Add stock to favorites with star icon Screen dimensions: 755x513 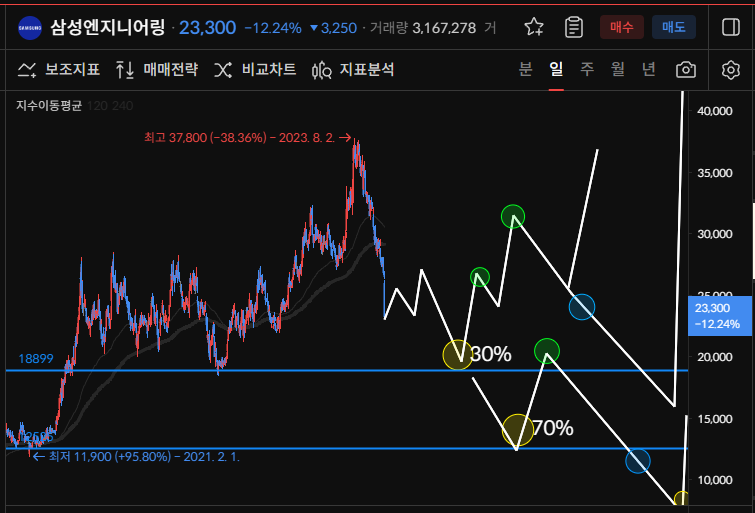(534, 27)
